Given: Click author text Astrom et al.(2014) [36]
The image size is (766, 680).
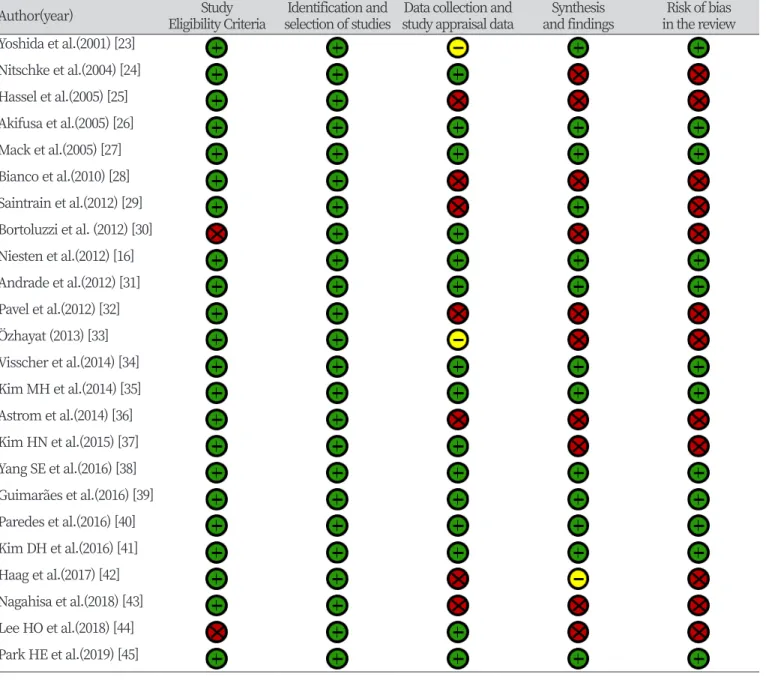Looking at the screenshot, I should tap(66, 415).
